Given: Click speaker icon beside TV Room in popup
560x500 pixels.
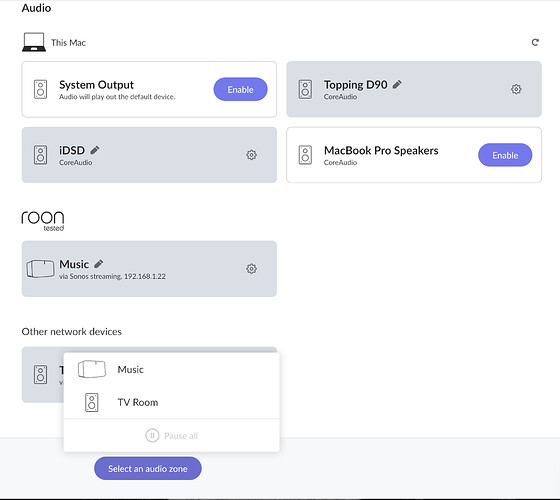Looking at the screenshot, I should (92, 402).
